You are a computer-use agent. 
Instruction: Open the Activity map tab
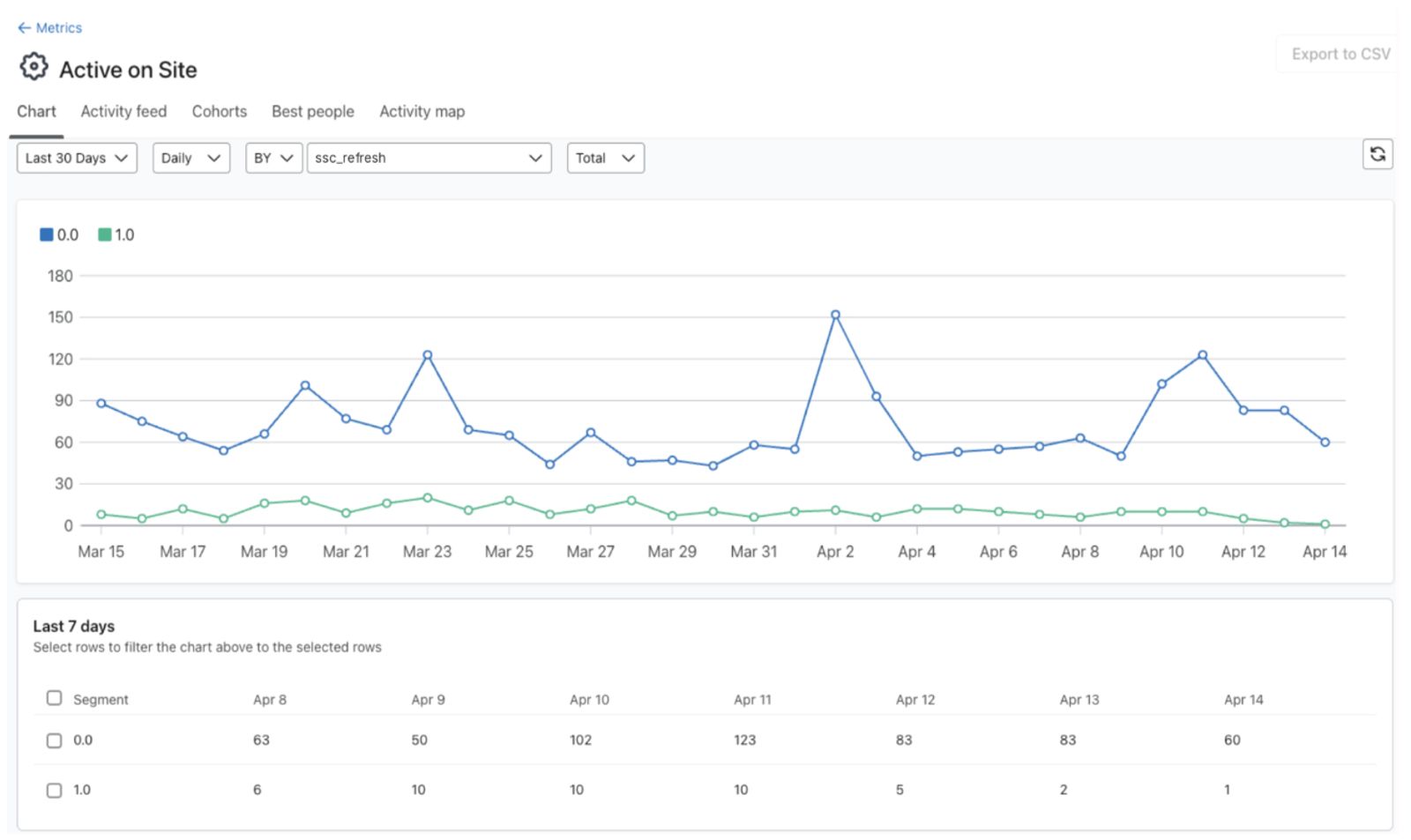click(x=422, y=112)
